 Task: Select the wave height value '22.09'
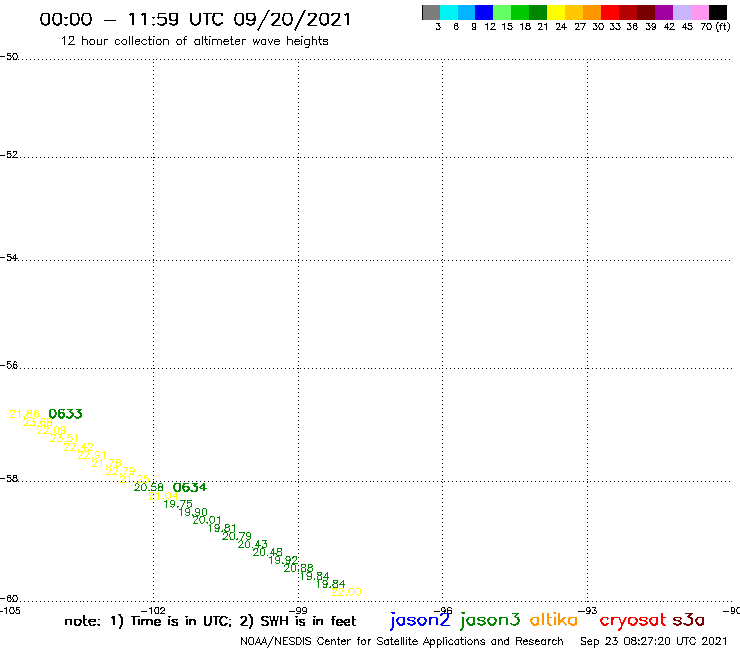click(x=51, y=431)
